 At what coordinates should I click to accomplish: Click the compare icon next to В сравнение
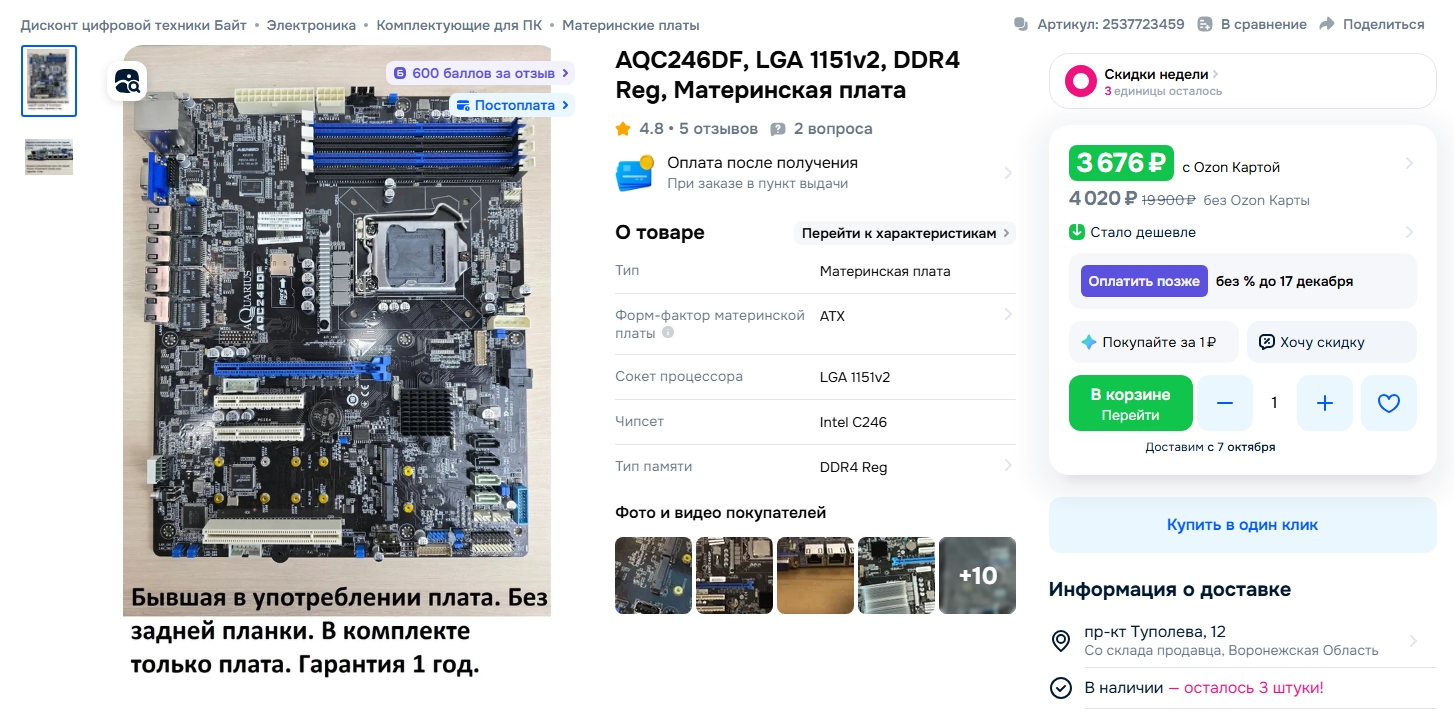pos(1205,24)
